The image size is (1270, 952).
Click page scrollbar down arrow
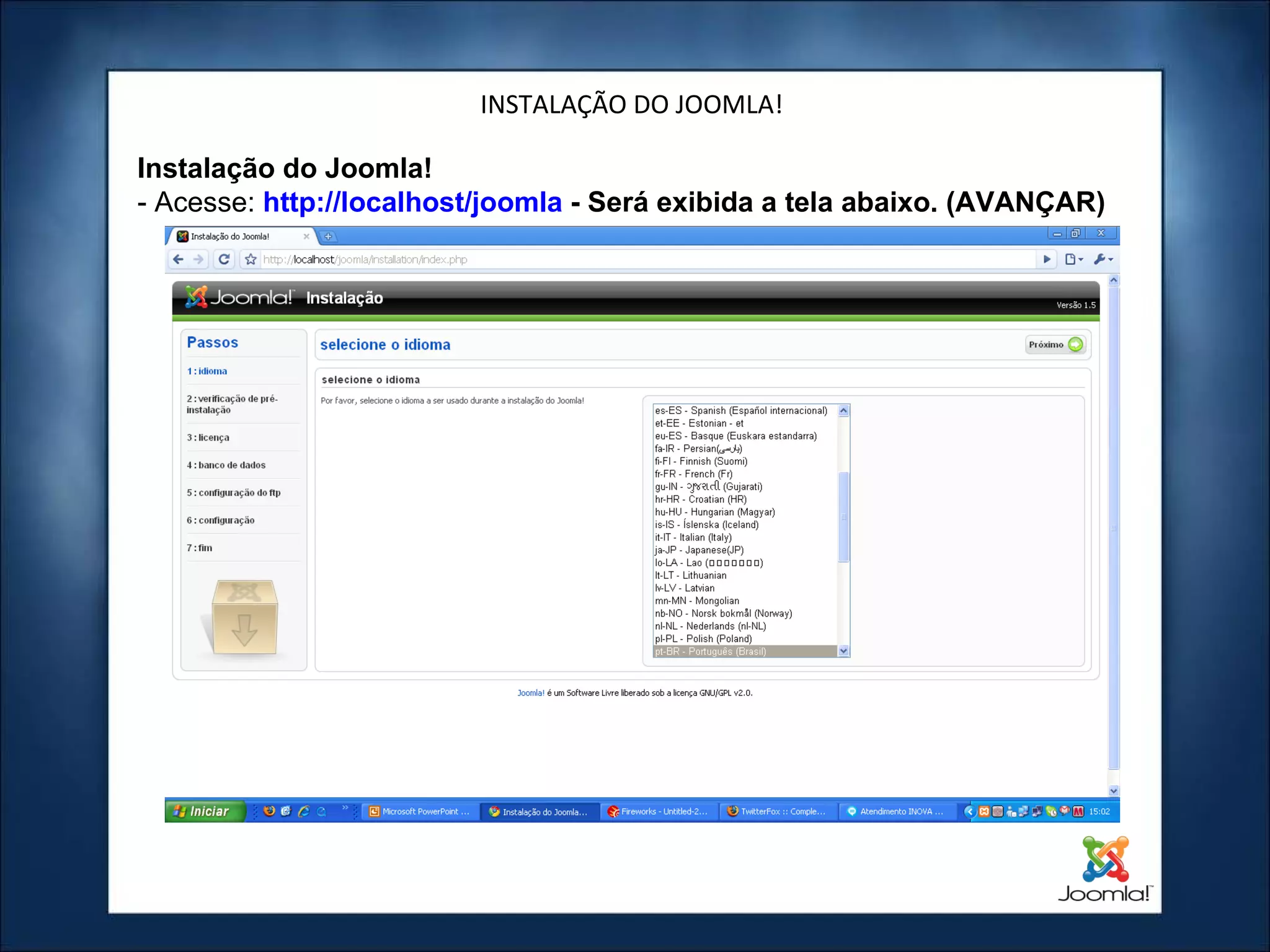[x=1114, y=791]
